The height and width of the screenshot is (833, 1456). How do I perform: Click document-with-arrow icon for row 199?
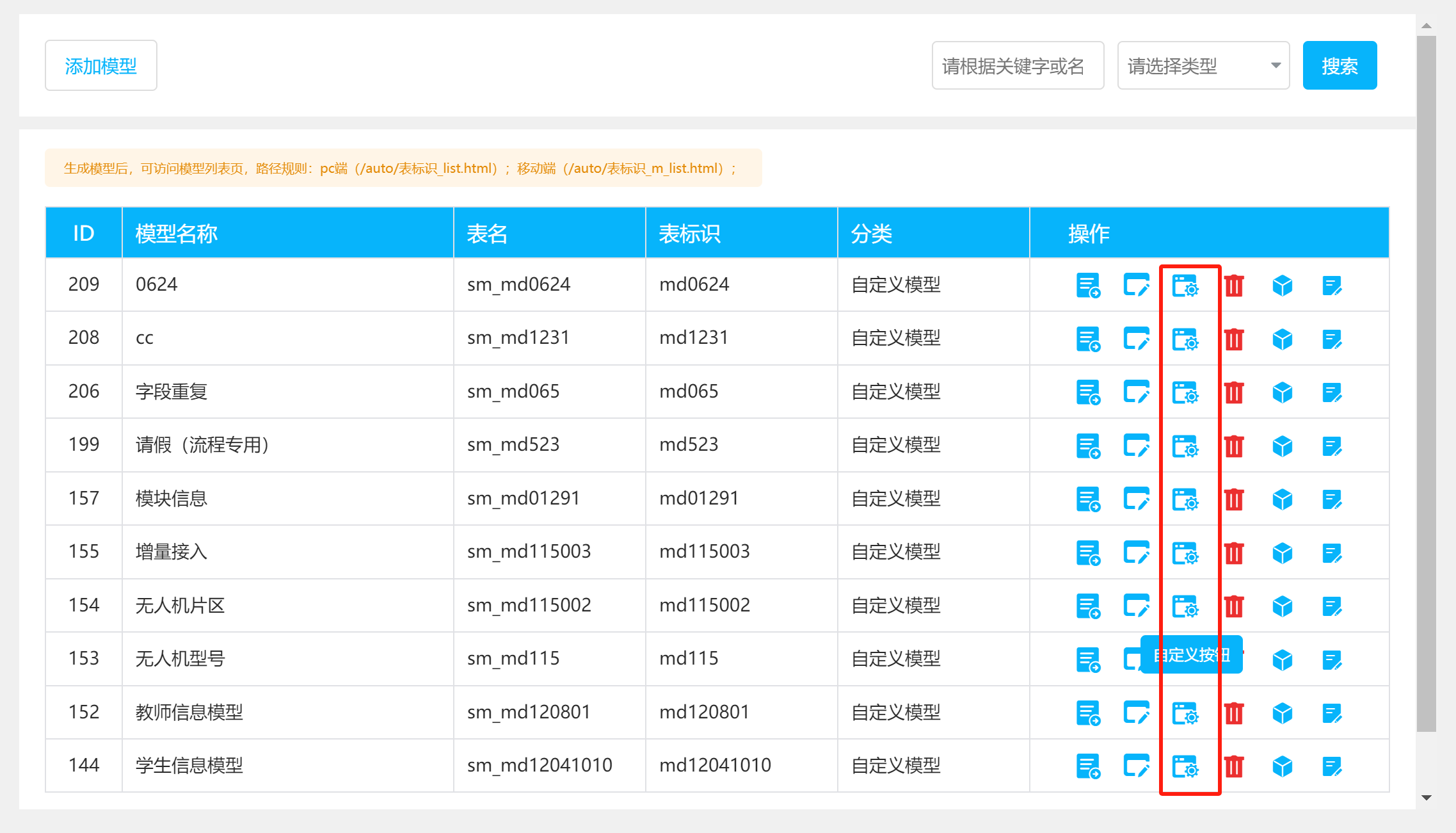(x=1088, y=446)
